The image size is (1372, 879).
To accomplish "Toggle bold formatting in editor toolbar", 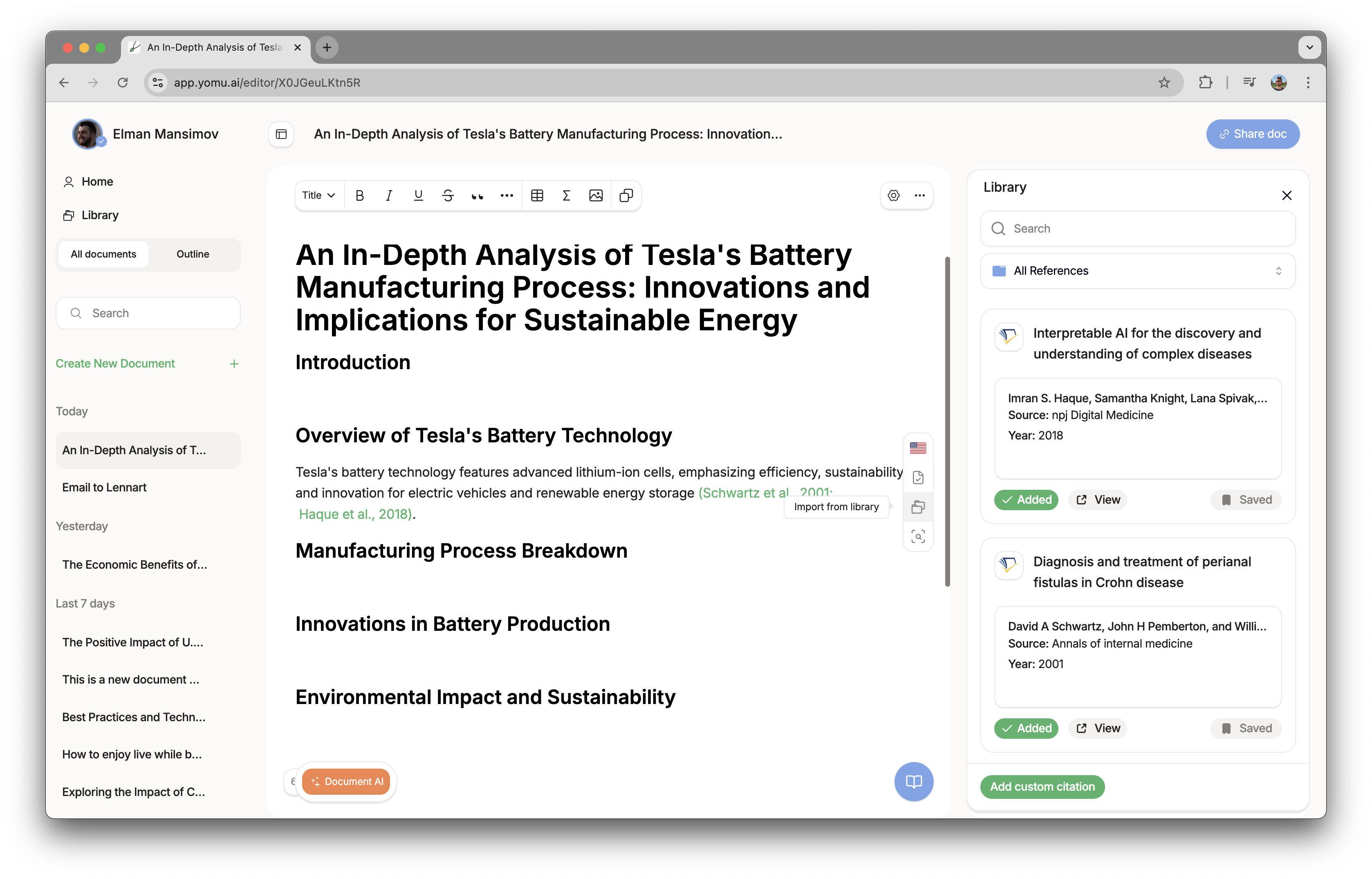I will point(359,196).
